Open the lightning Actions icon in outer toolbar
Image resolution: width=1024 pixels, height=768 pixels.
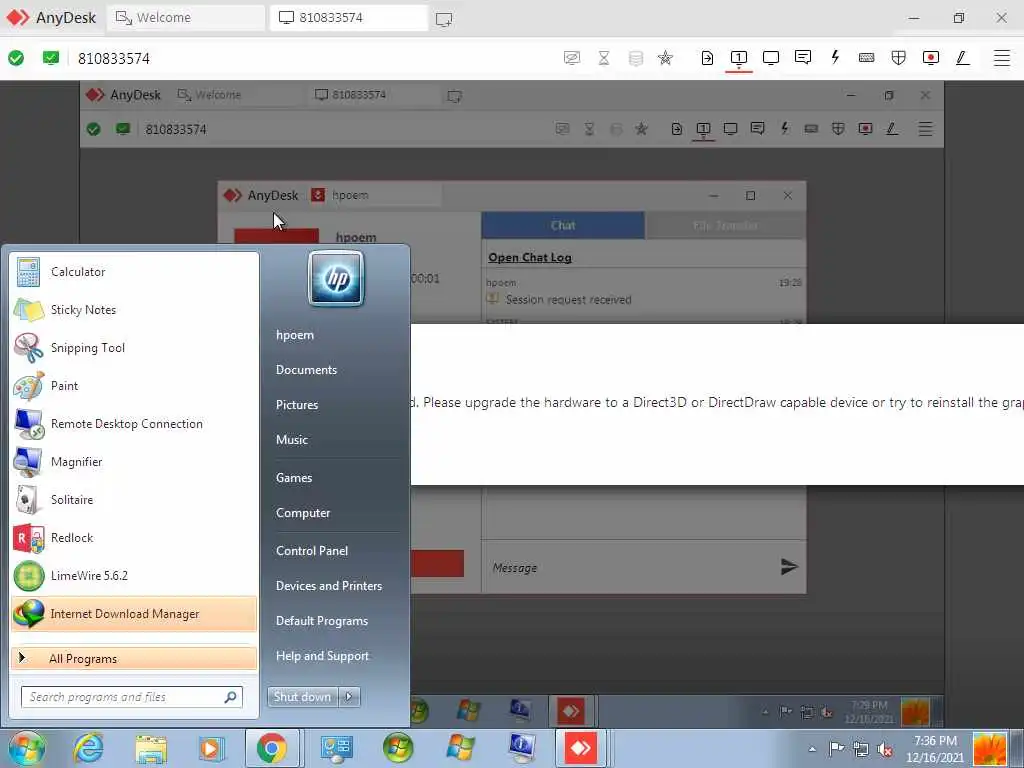coord(835,57)
